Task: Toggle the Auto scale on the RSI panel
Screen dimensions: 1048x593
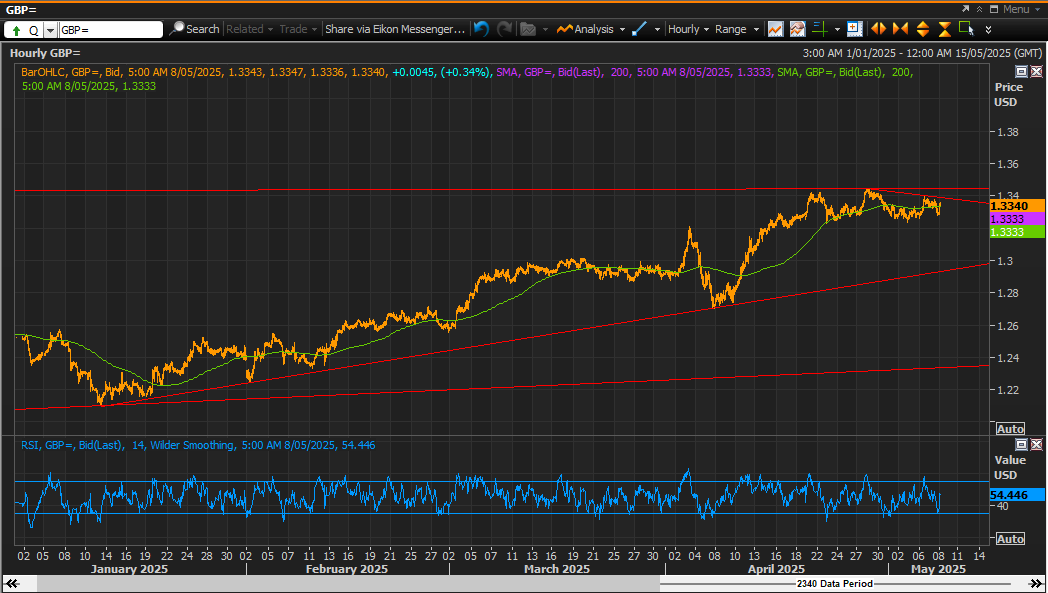Action: click(1010, 539)
